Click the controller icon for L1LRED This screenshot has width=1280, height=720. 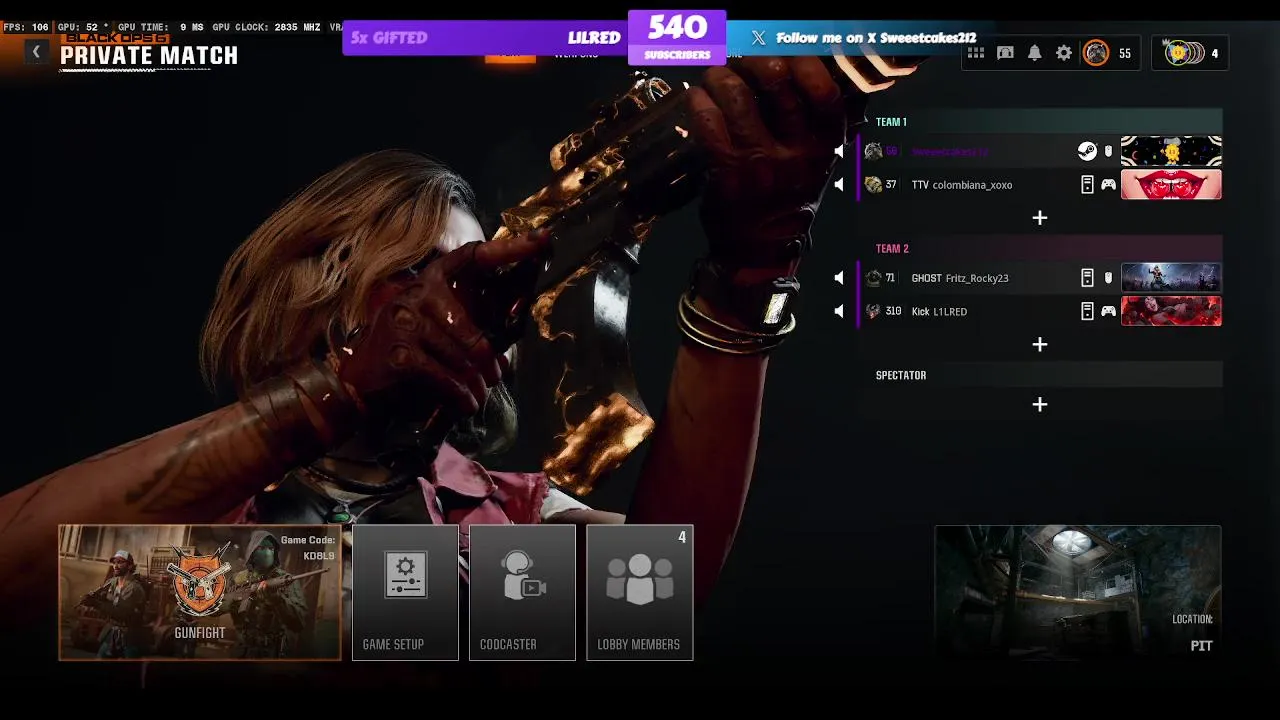pos(1108,311)
